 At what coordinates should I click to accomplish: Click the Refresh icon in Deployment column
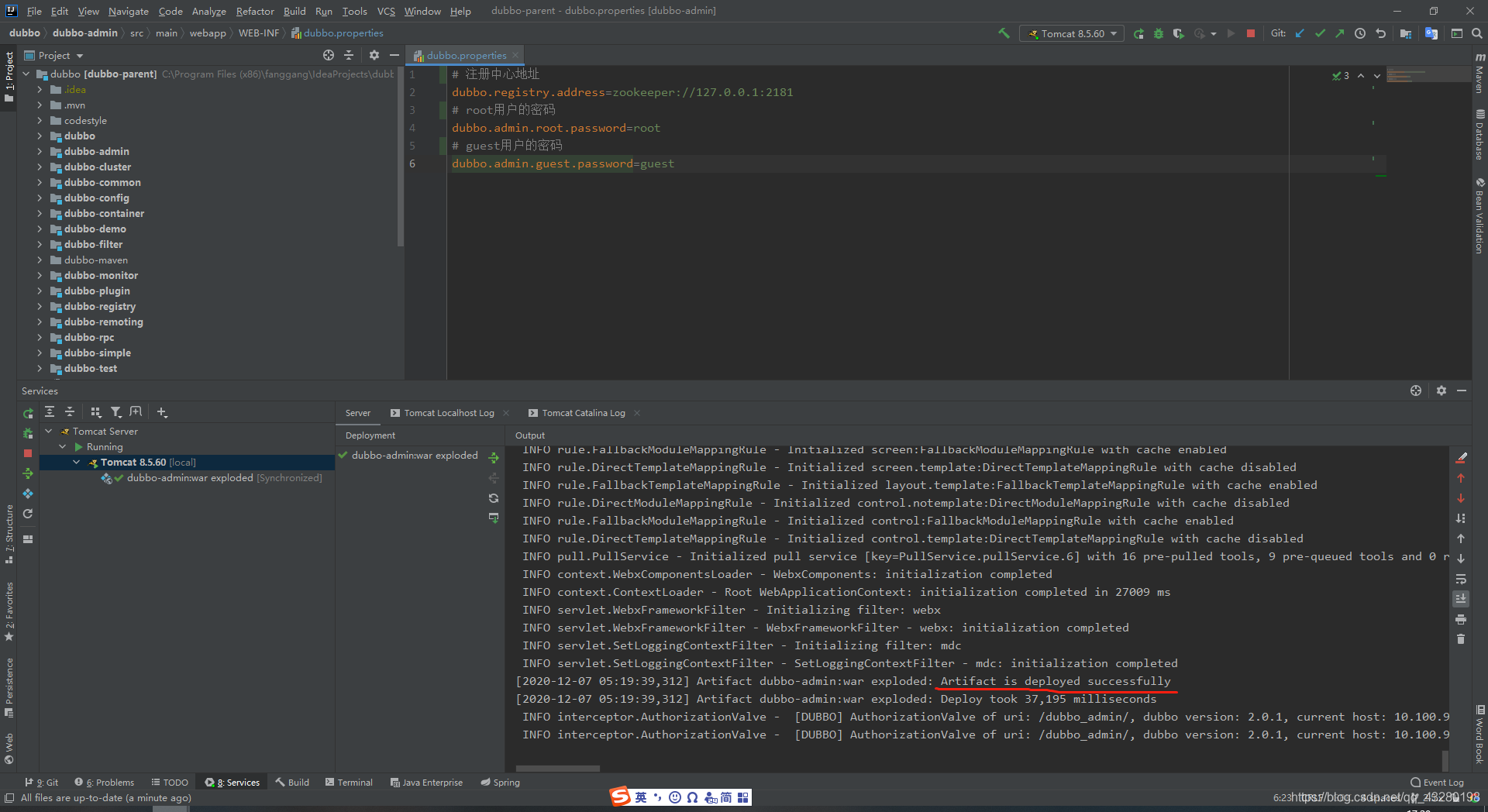click(494, 498)
